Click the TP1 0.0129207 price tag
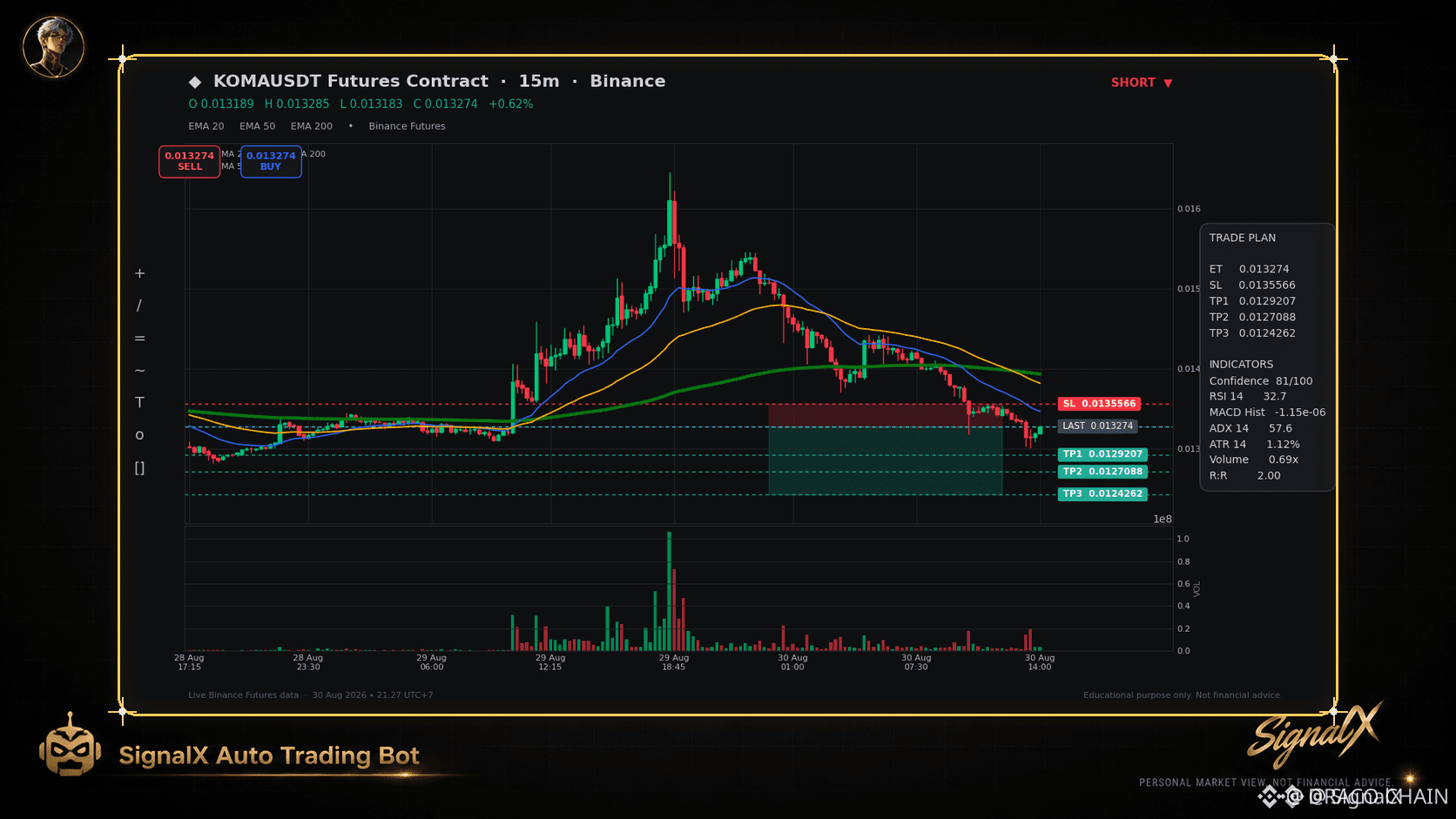 pyautogui.click(x=1102, y=454)
